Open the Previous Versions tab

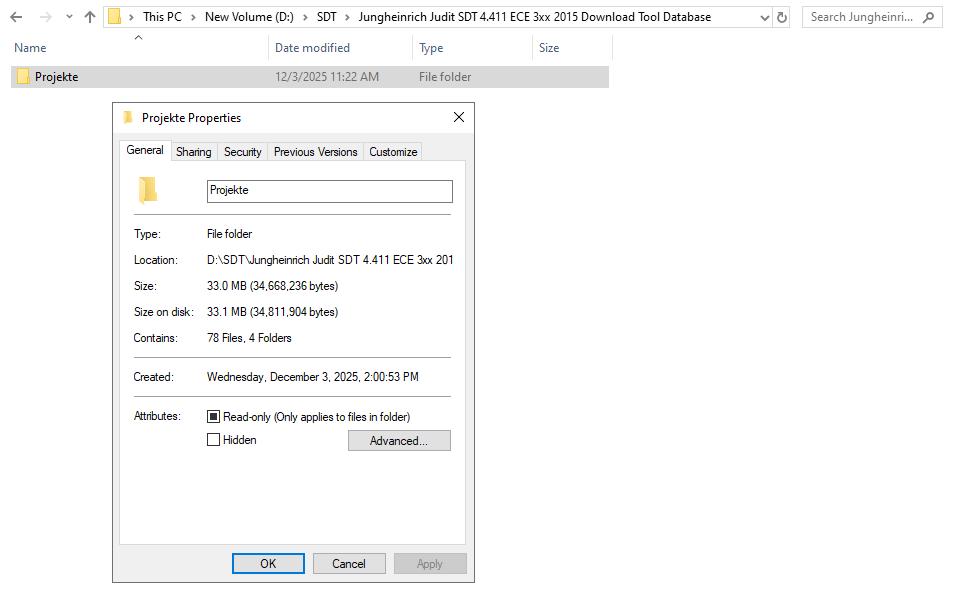click(x=315, y=151)
